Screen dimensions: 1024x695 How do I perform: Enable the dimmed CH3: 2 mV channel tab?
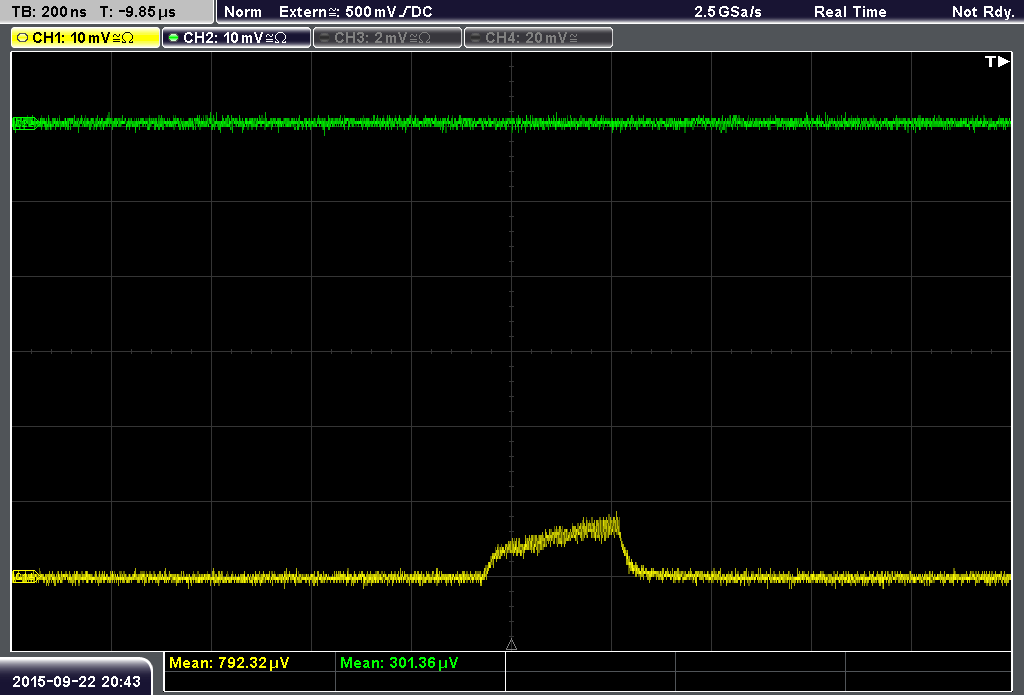(x=387, y=38)
